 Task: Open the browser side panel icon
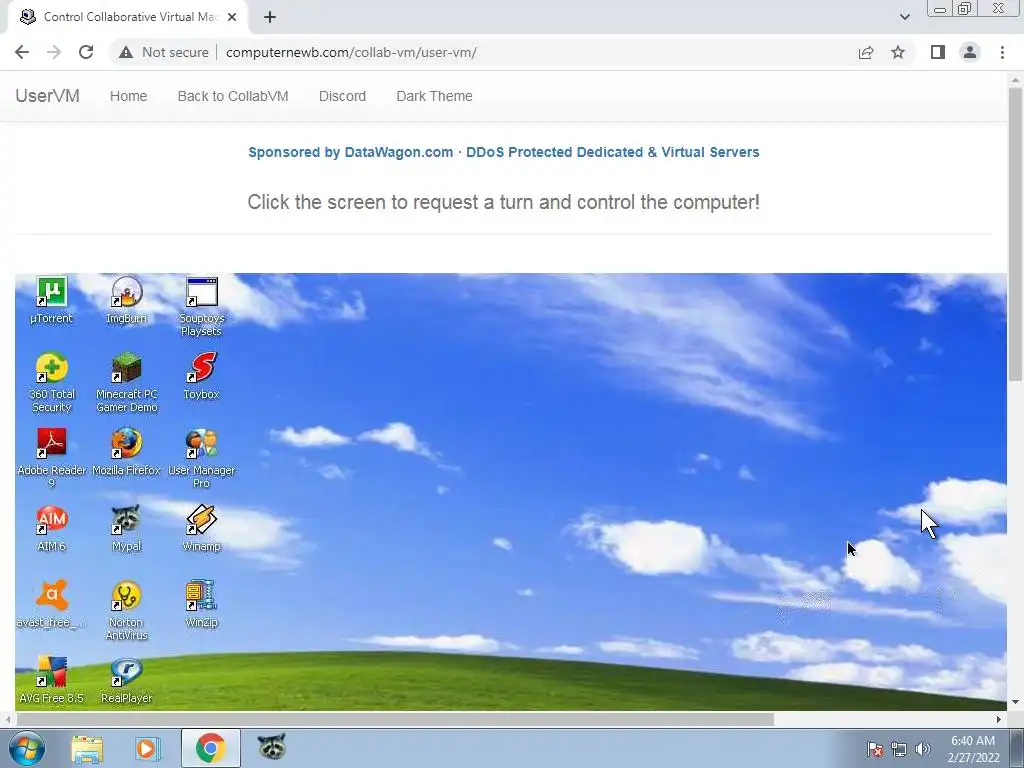(x=938, y=52)
